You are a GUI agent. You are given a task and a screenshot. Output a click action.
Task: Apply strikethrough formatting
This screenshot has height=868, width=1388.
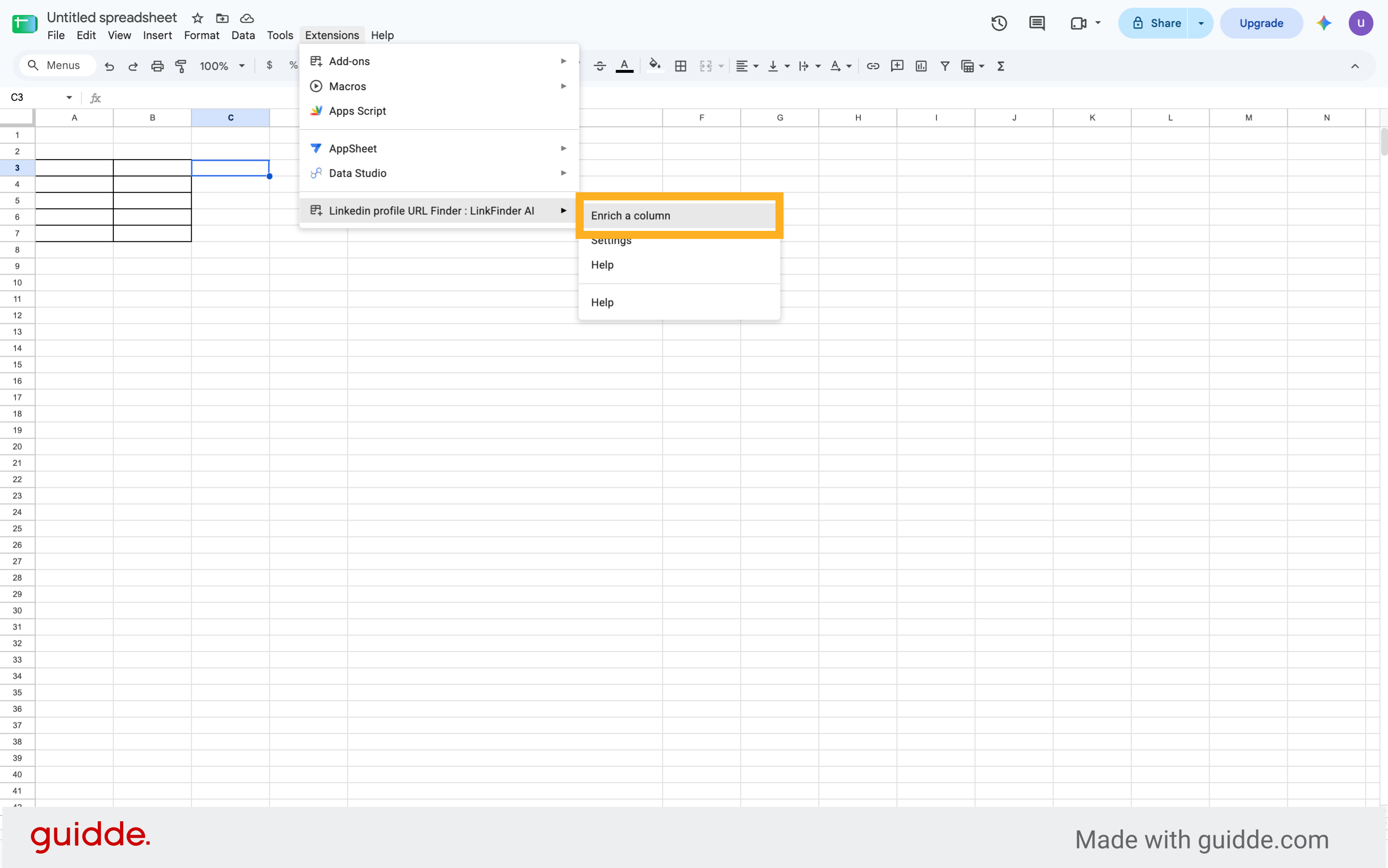[600, 66]
